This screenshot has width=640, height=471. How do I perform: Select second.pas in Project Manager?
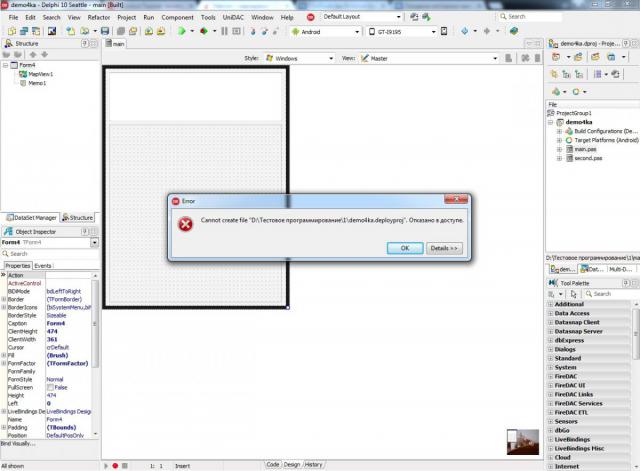[588, 158]
